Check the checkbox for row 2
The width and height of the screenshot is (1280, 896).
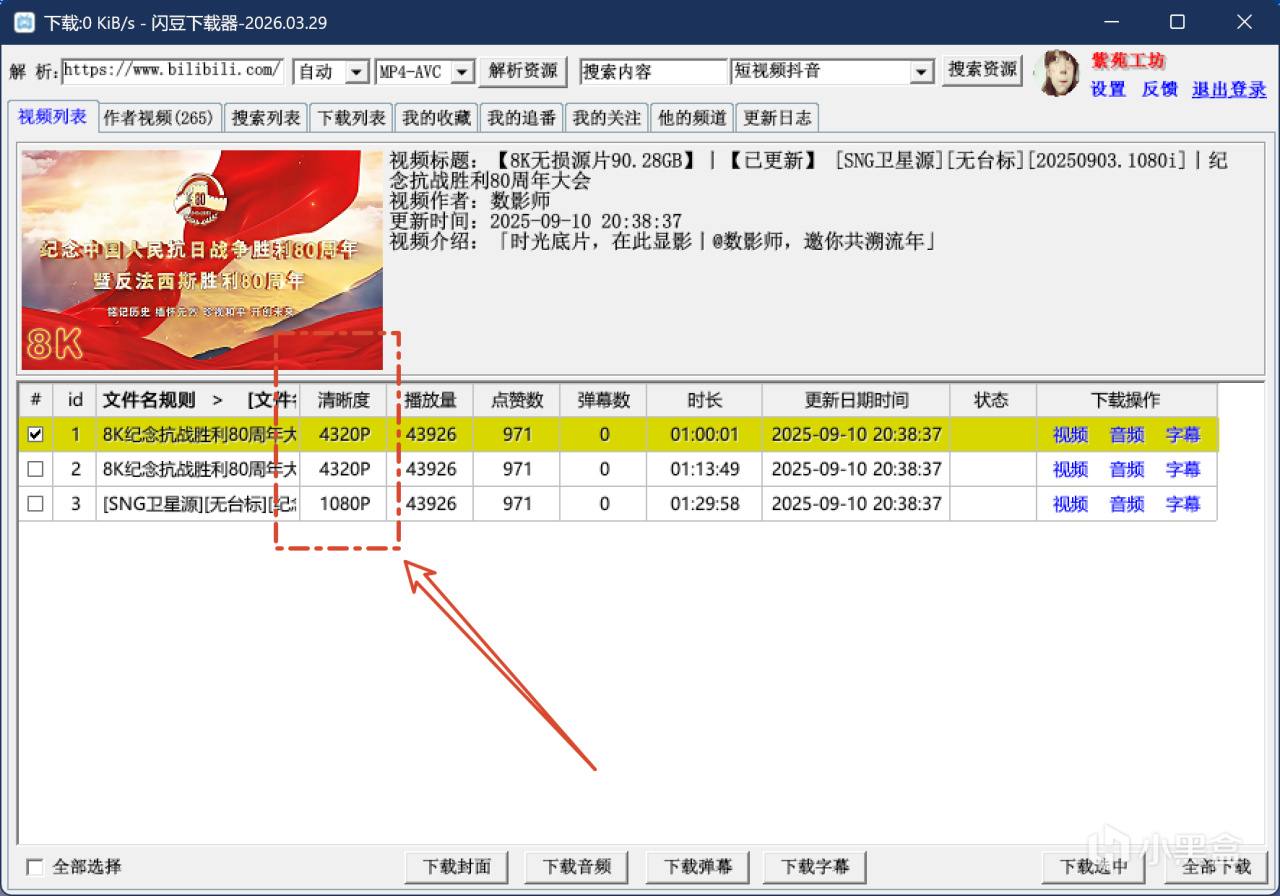coord(36,469)
